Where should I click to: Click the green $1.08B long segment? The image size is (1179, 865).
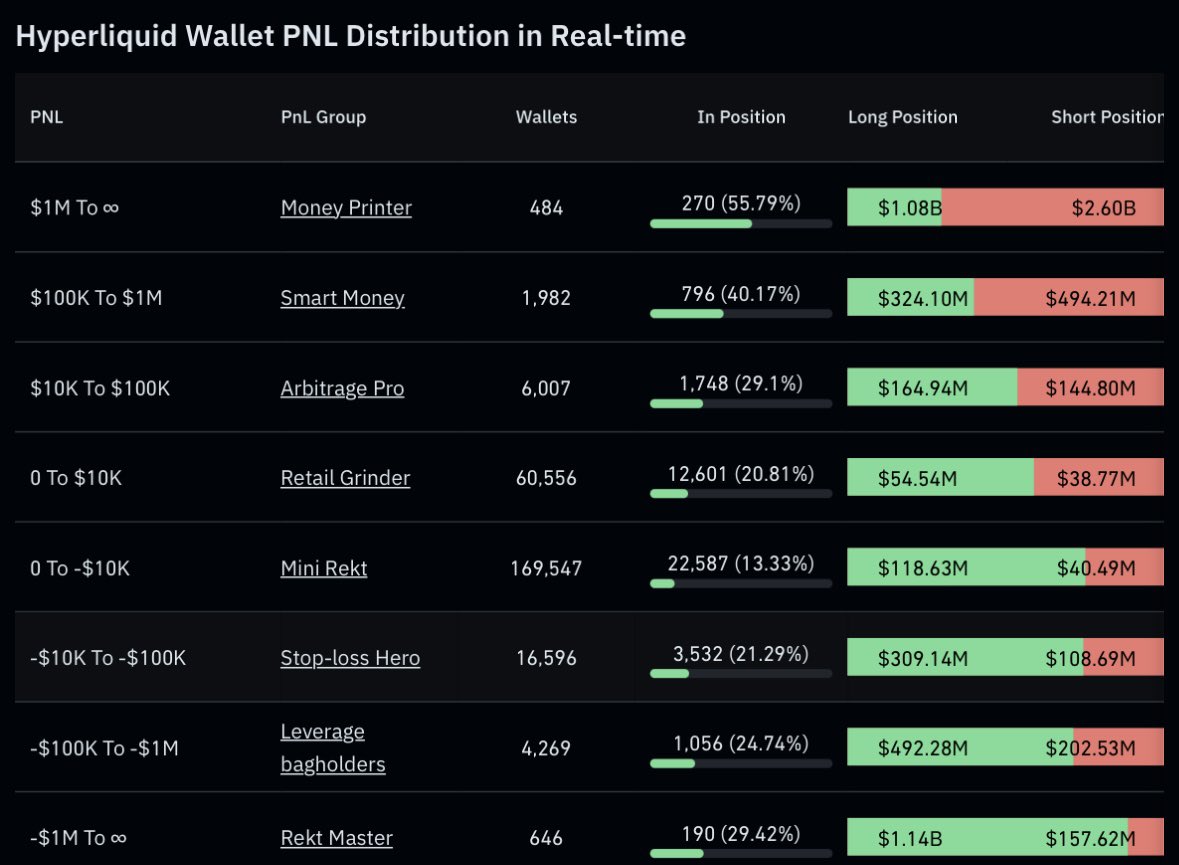click(x=895, y=207)
